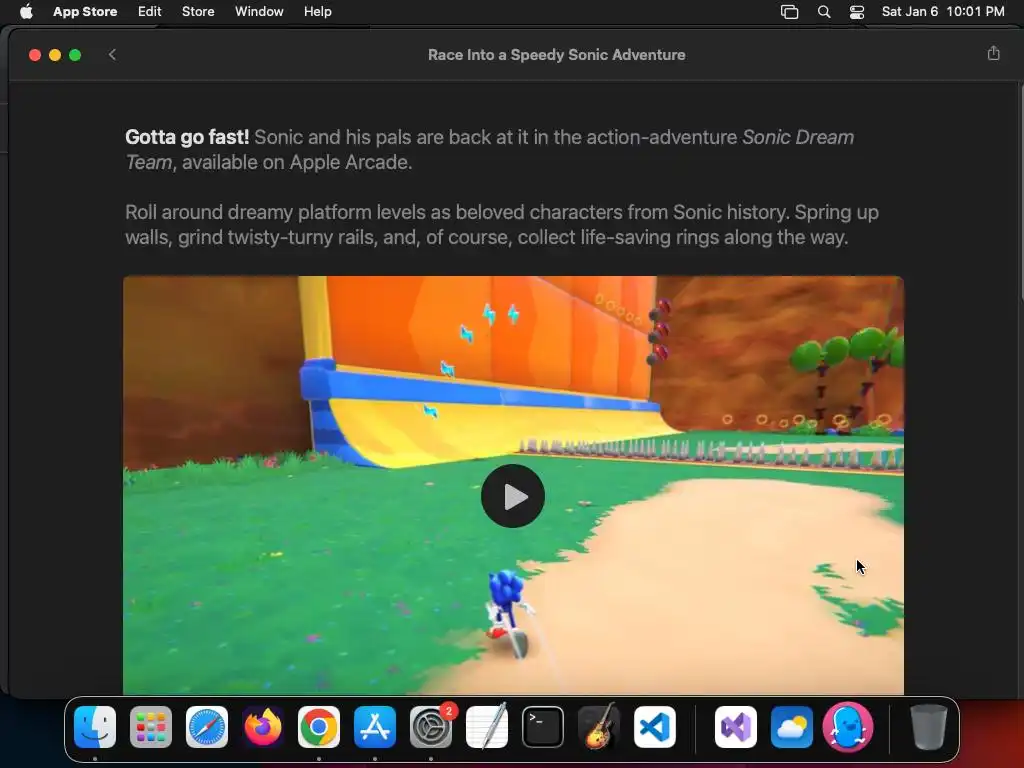Open the Store menu

click(x=198, y=12)
